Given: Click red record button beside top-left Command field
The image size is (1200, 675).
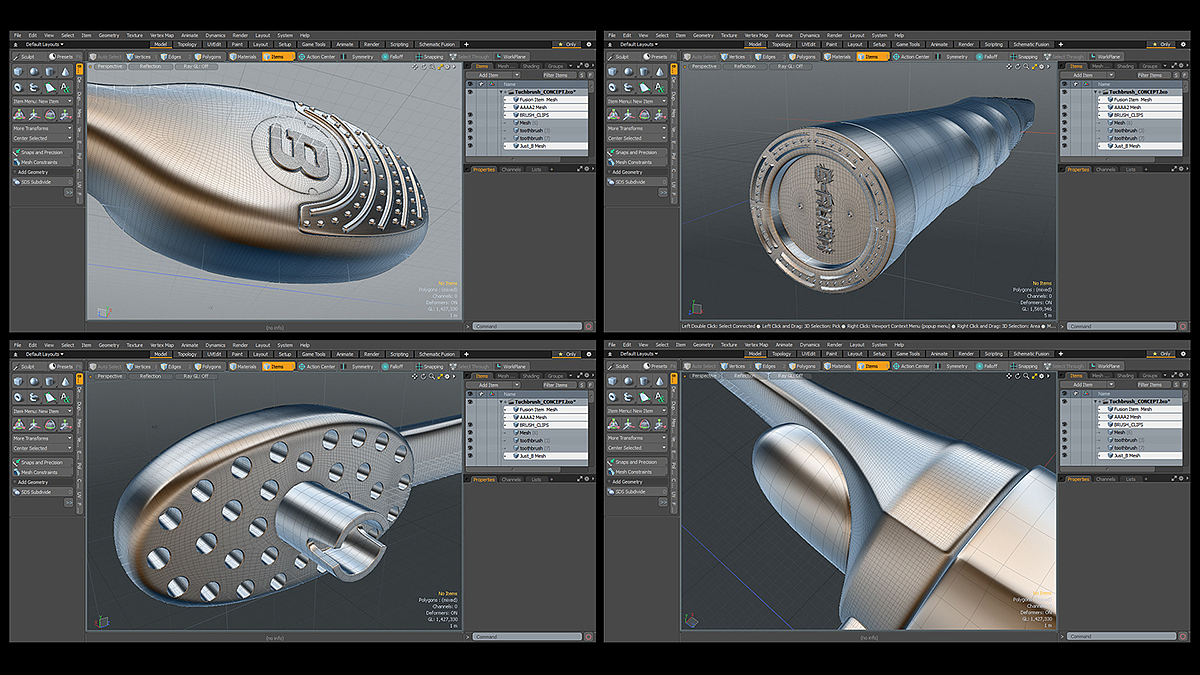Looking at the screenshot, I should pos(588,326).
